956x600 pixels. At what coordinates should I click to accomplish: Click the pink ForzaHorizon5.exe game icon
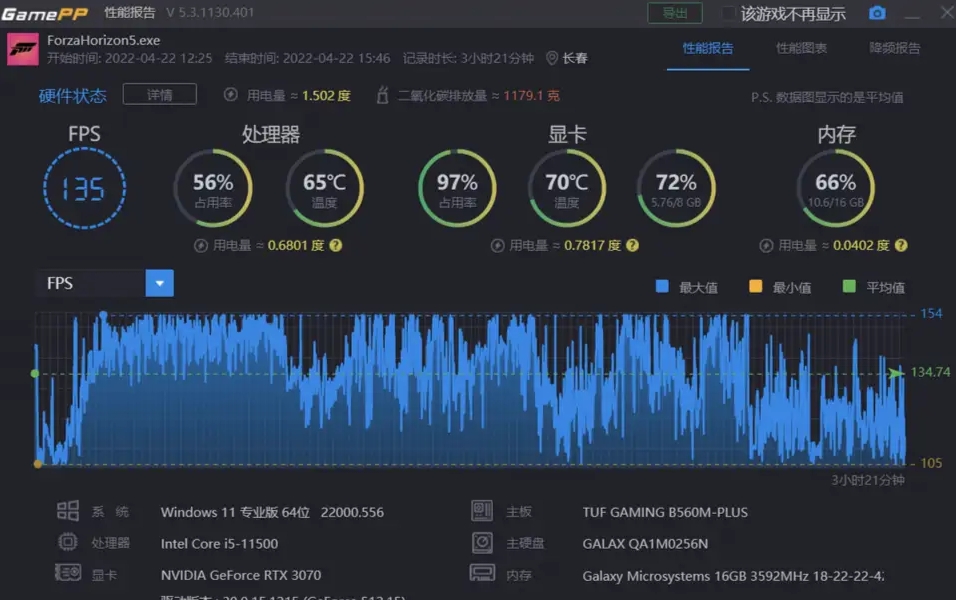[x=25, y=47]
